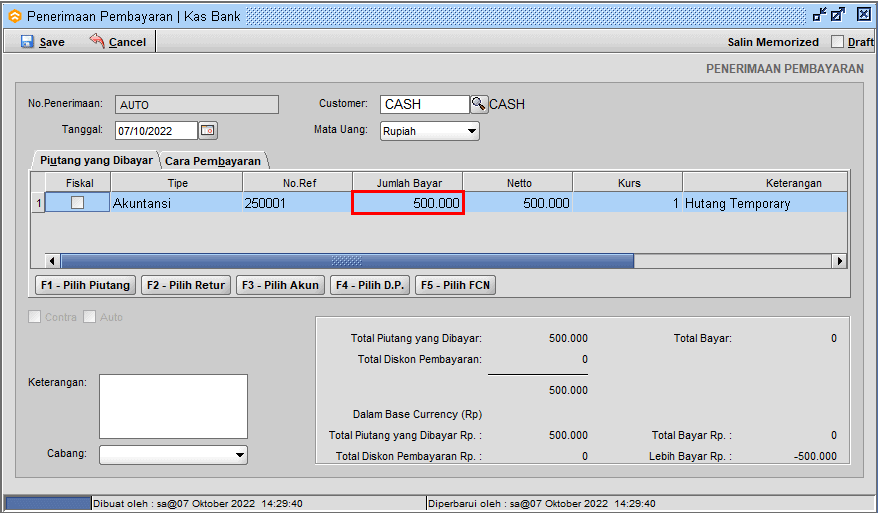Click the Jumlah Bayar cell 500.000
Viewport: 878px width, 513px height.
408,203
